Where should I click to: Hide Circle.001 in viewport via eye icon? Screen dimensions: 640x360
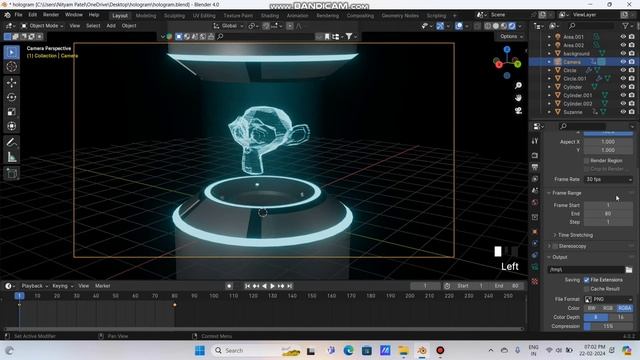tap(623, 78)
